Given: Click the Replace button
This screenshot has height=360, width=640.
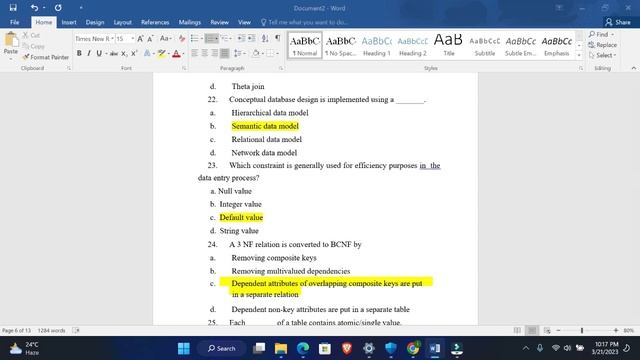Looking at the screenshot, I should tap(603, 45).
